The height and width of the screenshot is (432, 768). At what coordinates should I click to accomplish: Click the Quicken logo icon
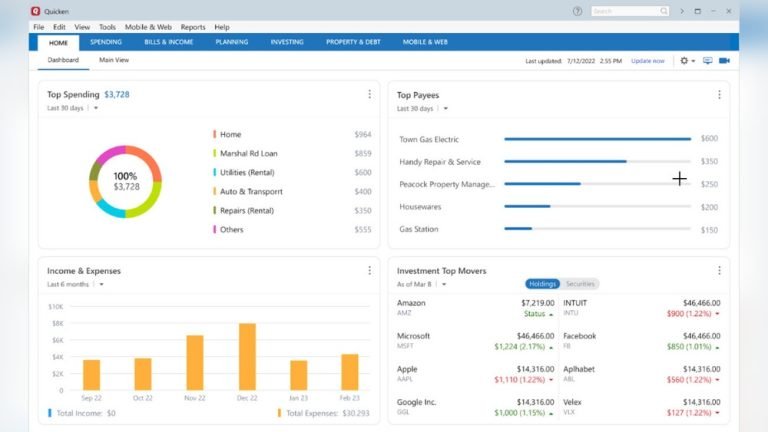pos(35,11)
